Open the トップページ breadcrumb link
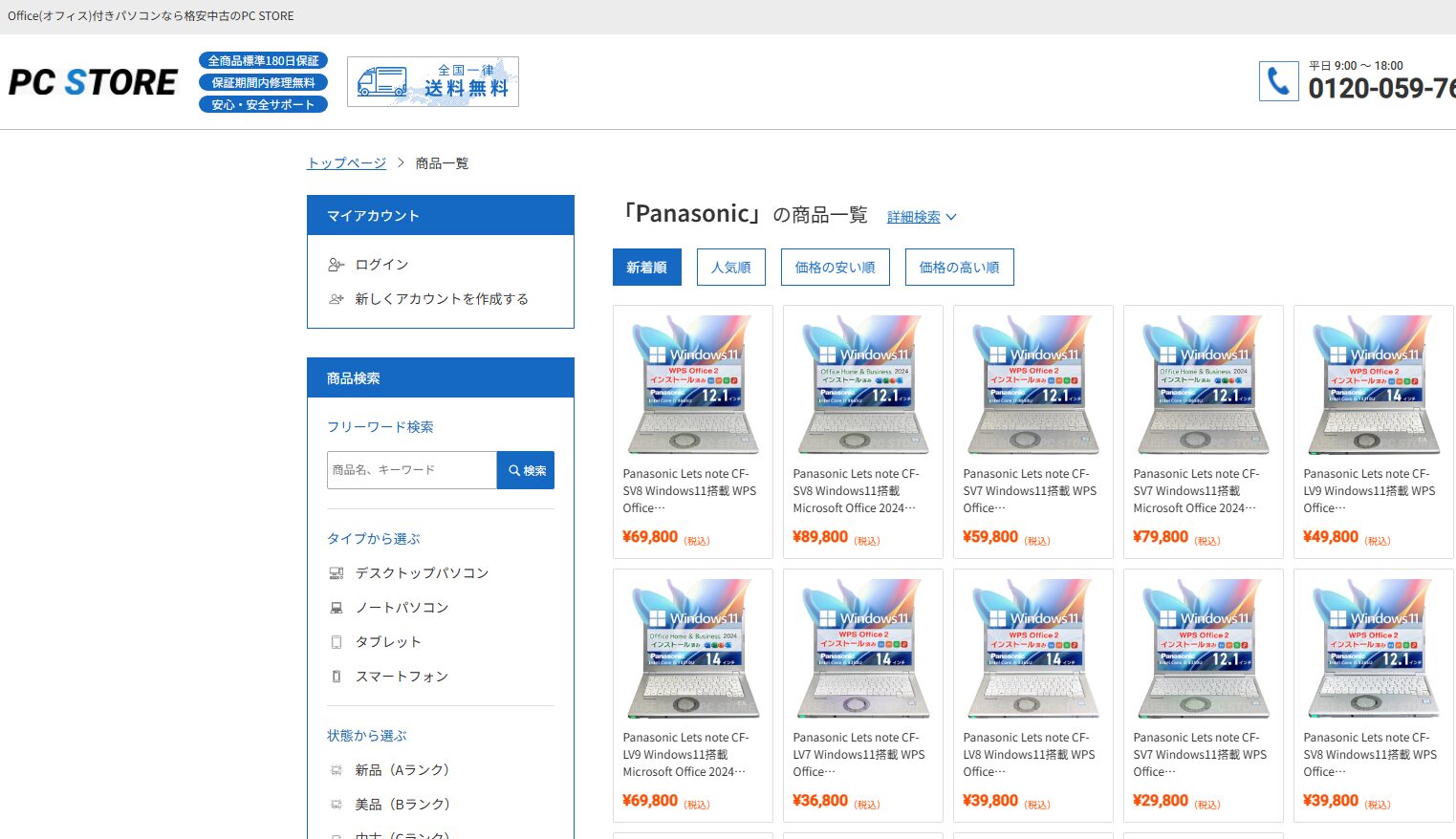The height and width of the screenshot is (839, 1456). (x=347, y=163)
